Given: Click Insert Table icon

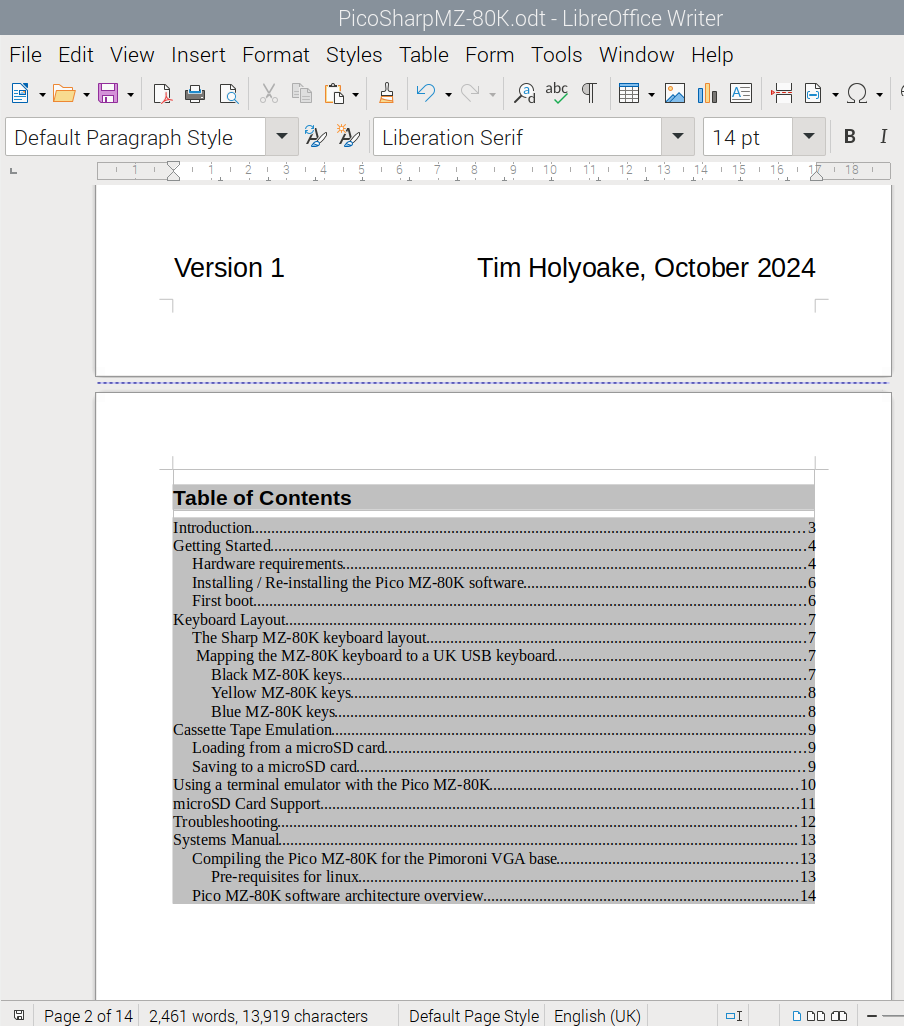Looking at the screenshot, I should [x=629, y=94].
